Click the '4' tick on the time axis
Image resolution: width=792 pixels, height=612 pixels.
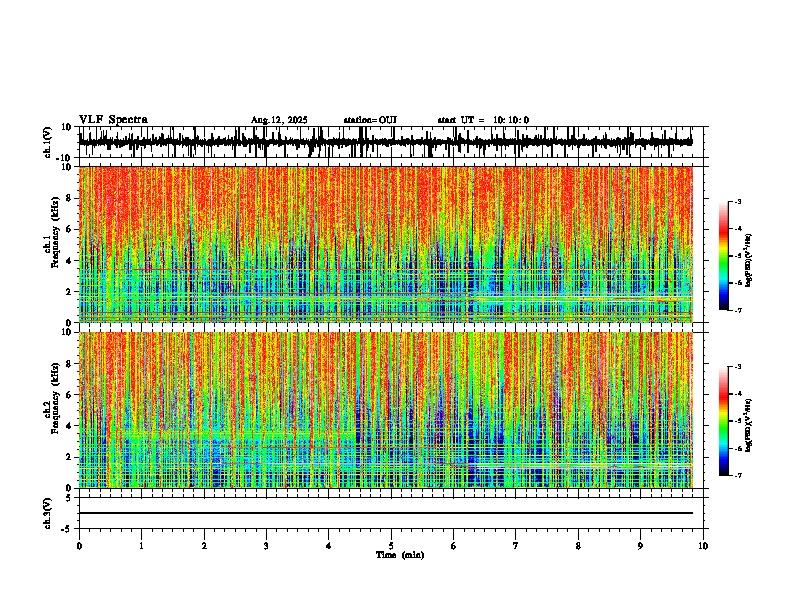pyautogui.click(x=329, y=546)
